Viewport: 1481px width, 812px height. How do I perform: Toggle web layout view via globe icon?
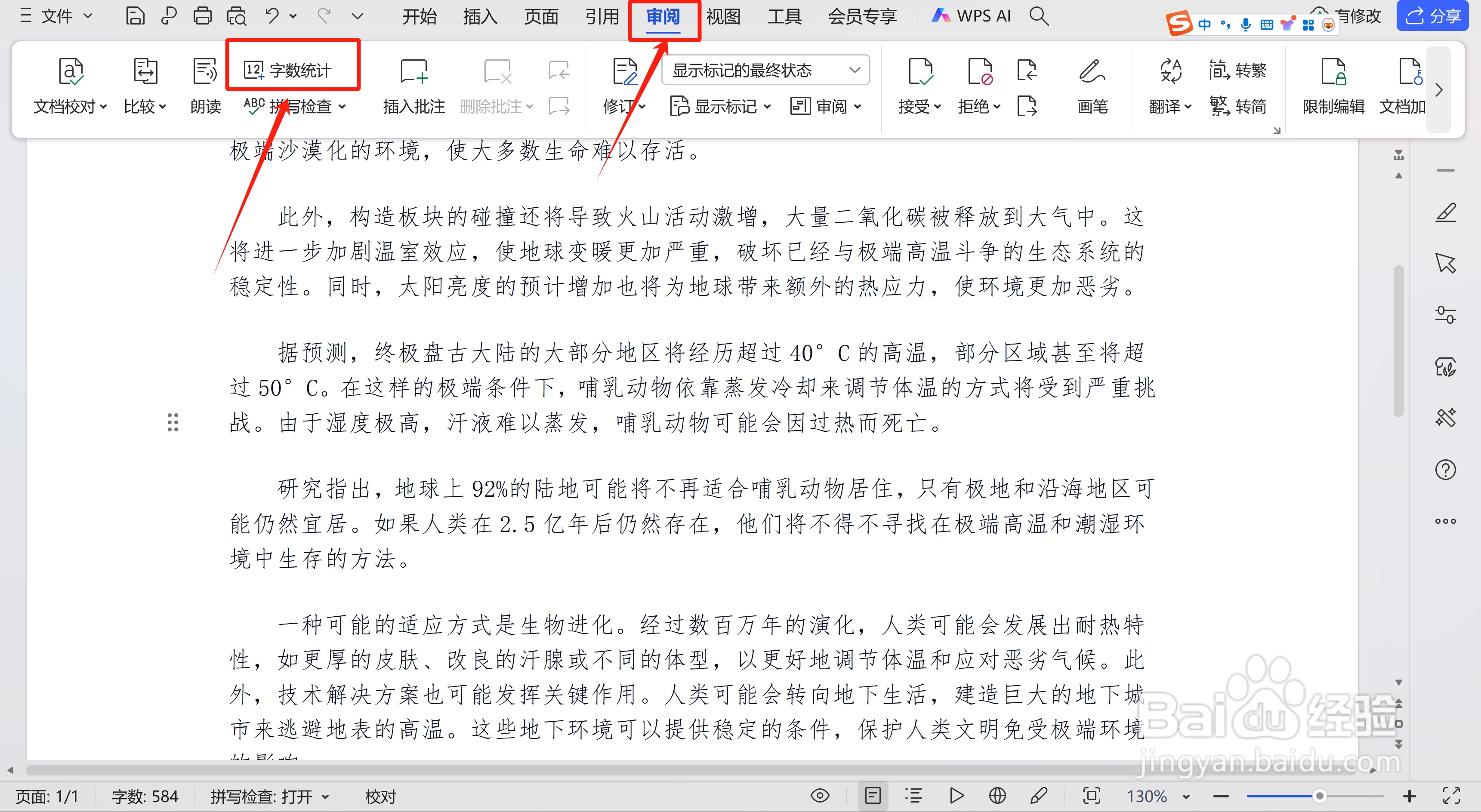[x=997, y=796]
